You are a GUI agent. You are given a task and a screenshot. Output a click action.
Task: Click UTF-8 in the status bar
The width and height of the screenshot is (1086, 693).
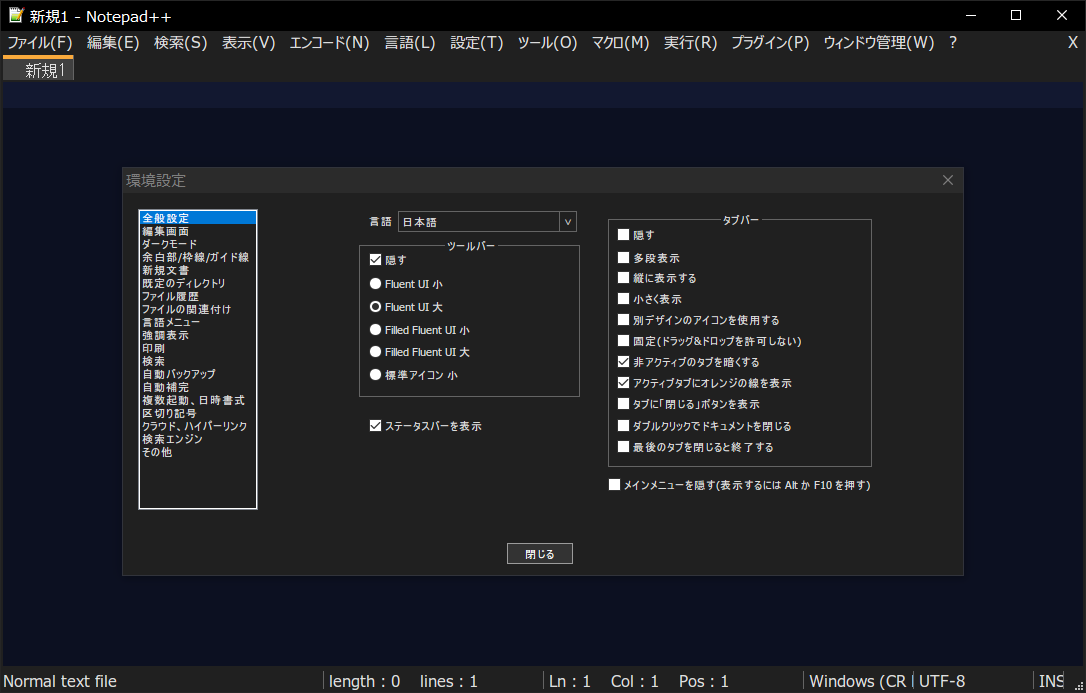(x=941, y=681)
